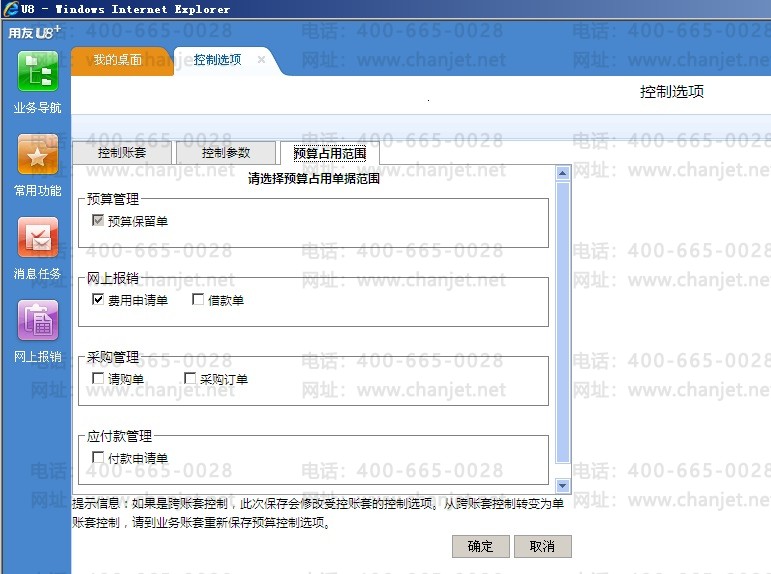The image size is (771, 574).
Task: Click the 网上报销 group label
Action: tap(113, 278)
